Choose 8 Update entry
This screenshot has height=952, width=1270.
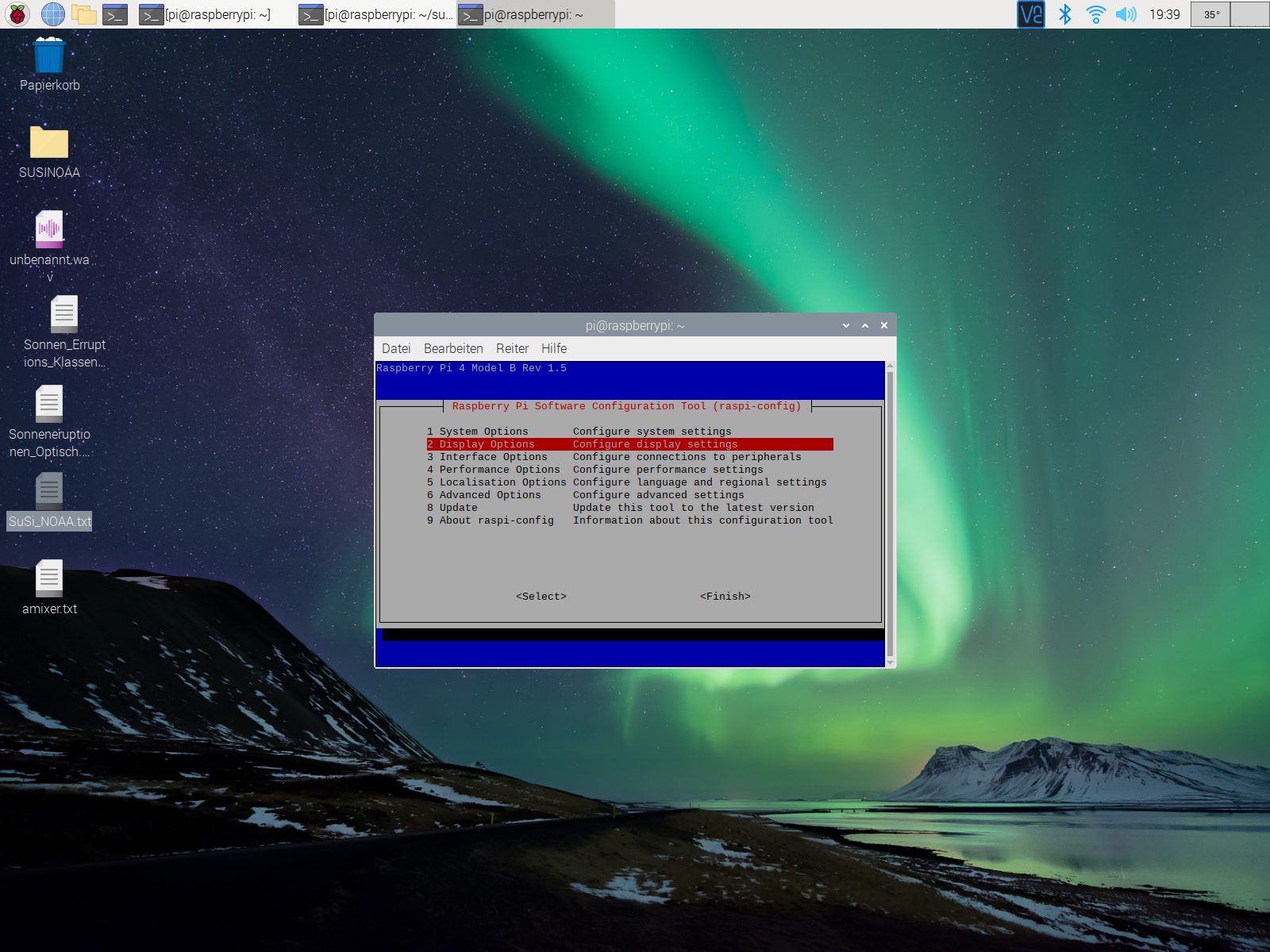pos(629,508)
